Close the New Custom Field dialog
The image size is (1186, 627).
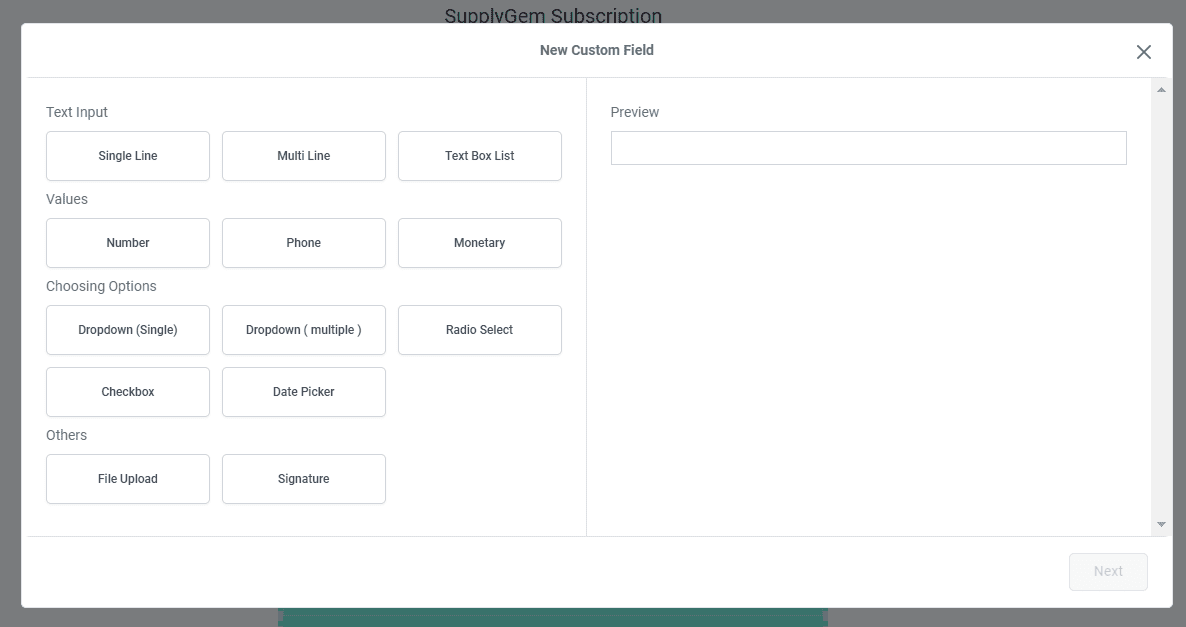pyautogui.click(x=1144, y=51)
